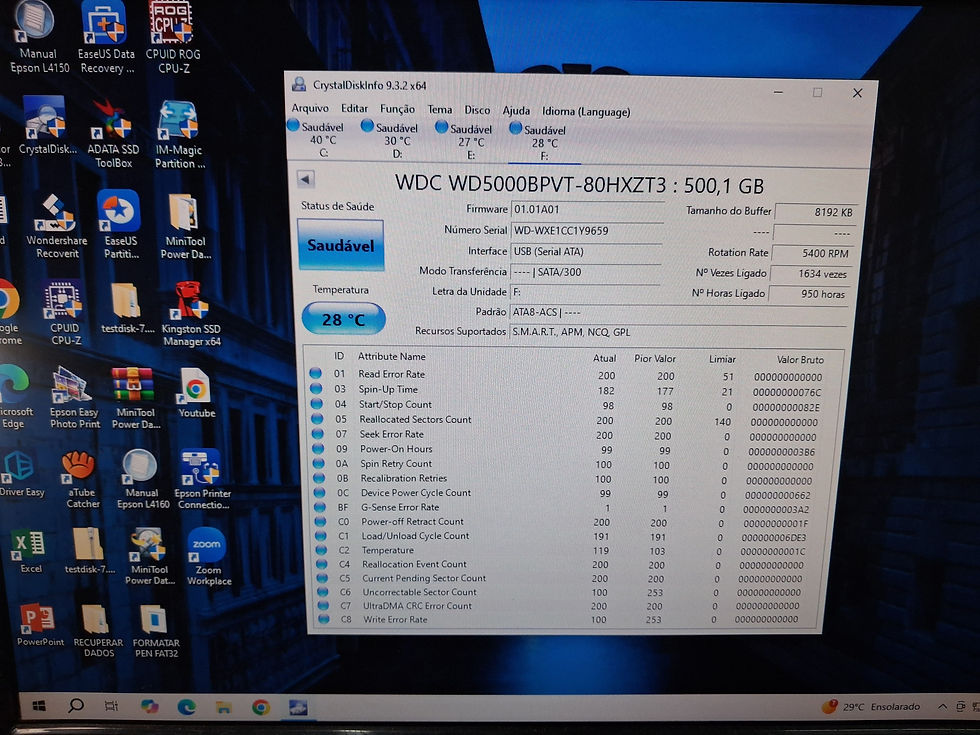Open the Arquivo menu
This screenshot has height=735, width=980.
pyautogui.click(x=309, y=108)
